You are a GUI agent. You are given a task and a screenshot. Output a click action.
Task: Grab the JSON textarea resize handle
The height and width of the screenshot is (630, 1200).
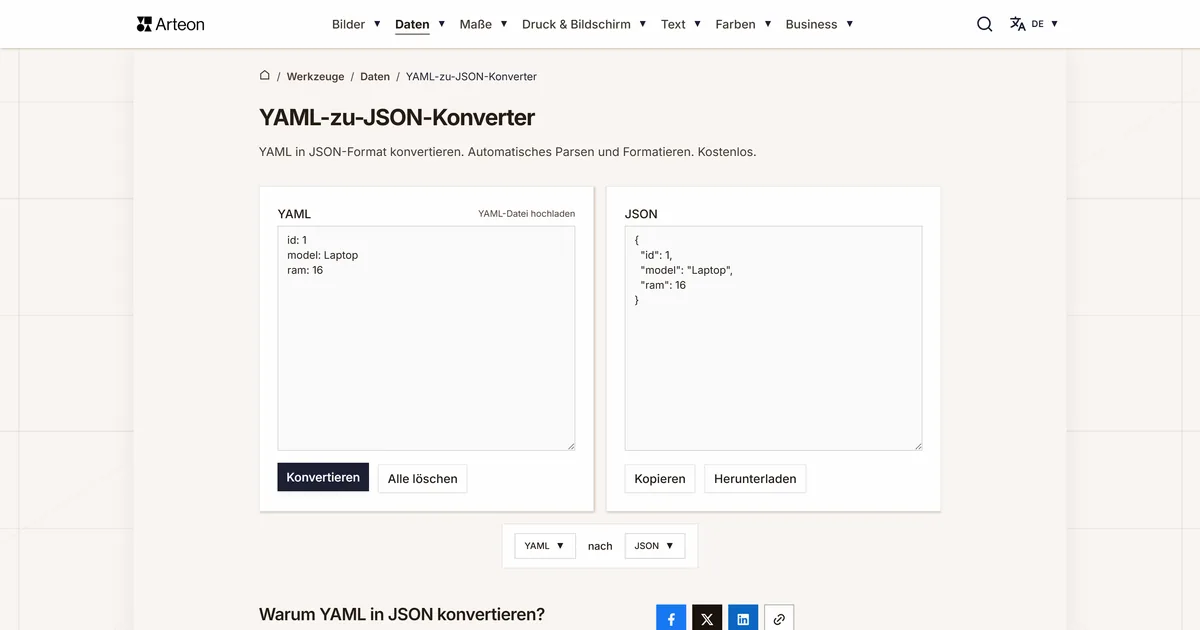click(x=918, y=446)
